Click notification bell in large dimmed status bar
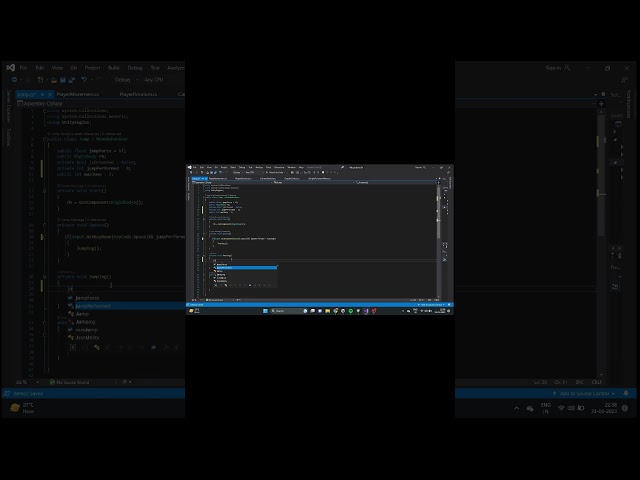 (x=626, y=393)
